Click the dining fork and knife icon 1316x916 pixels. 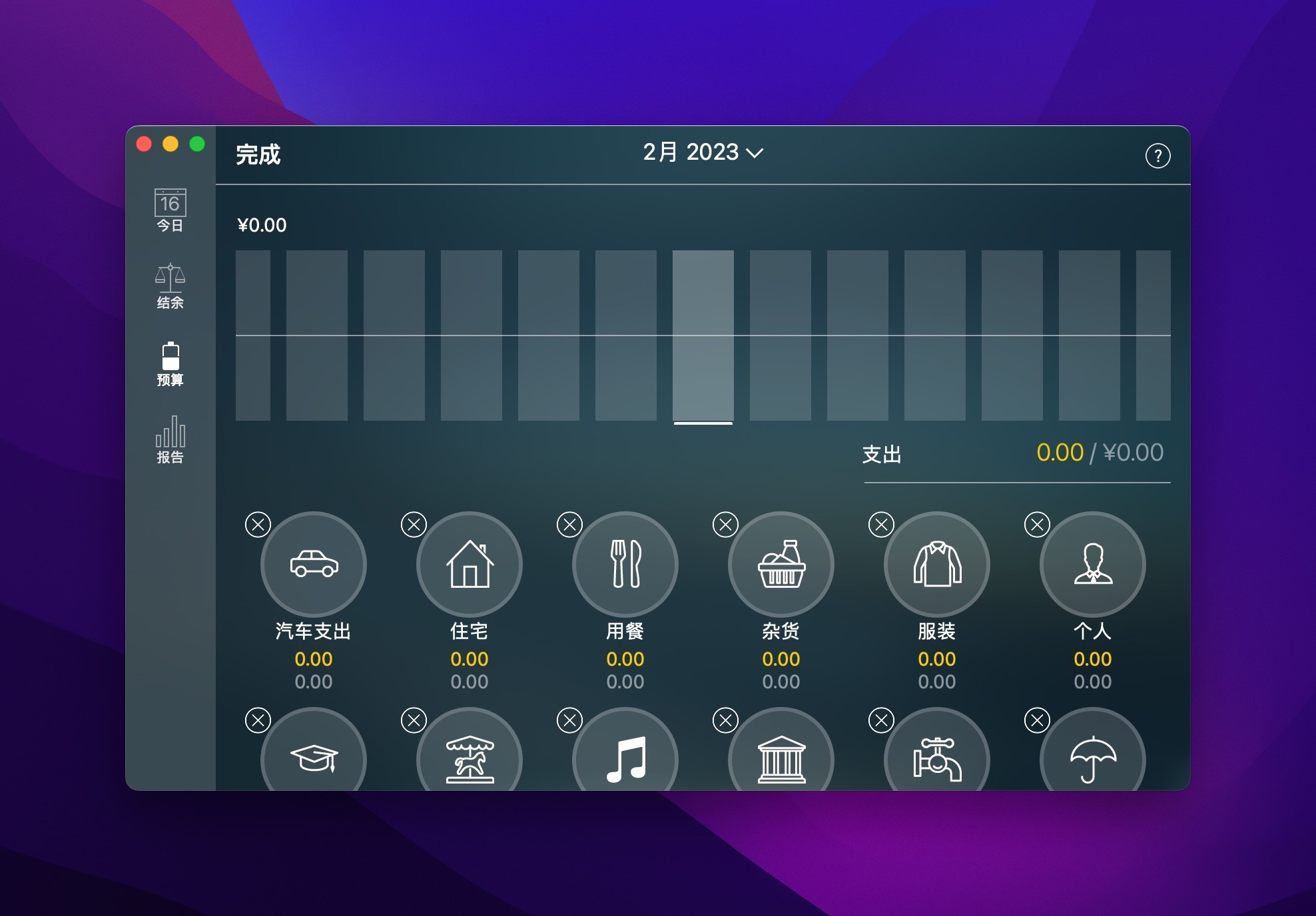[x=625, y=564]
